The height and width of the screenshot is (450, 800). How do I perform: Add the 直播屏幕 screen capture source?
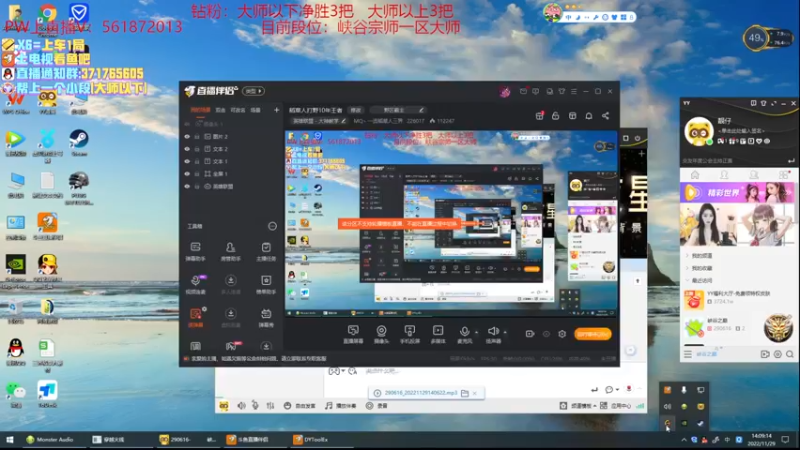353,334
